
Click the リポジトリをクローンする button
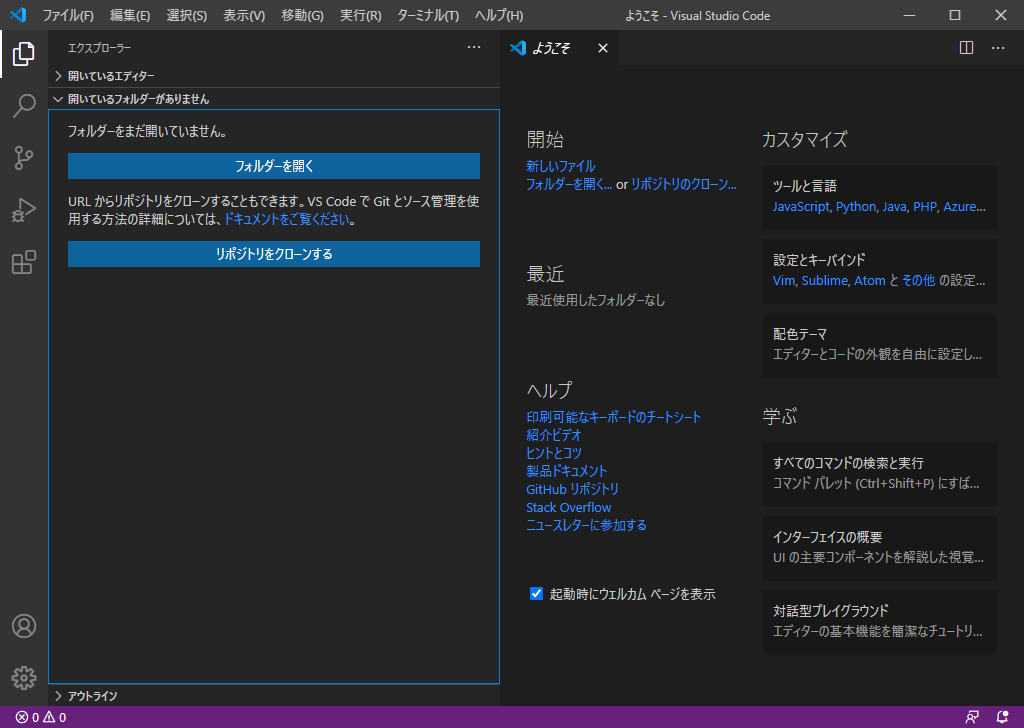pyautogui.click(x=273, y=254)
